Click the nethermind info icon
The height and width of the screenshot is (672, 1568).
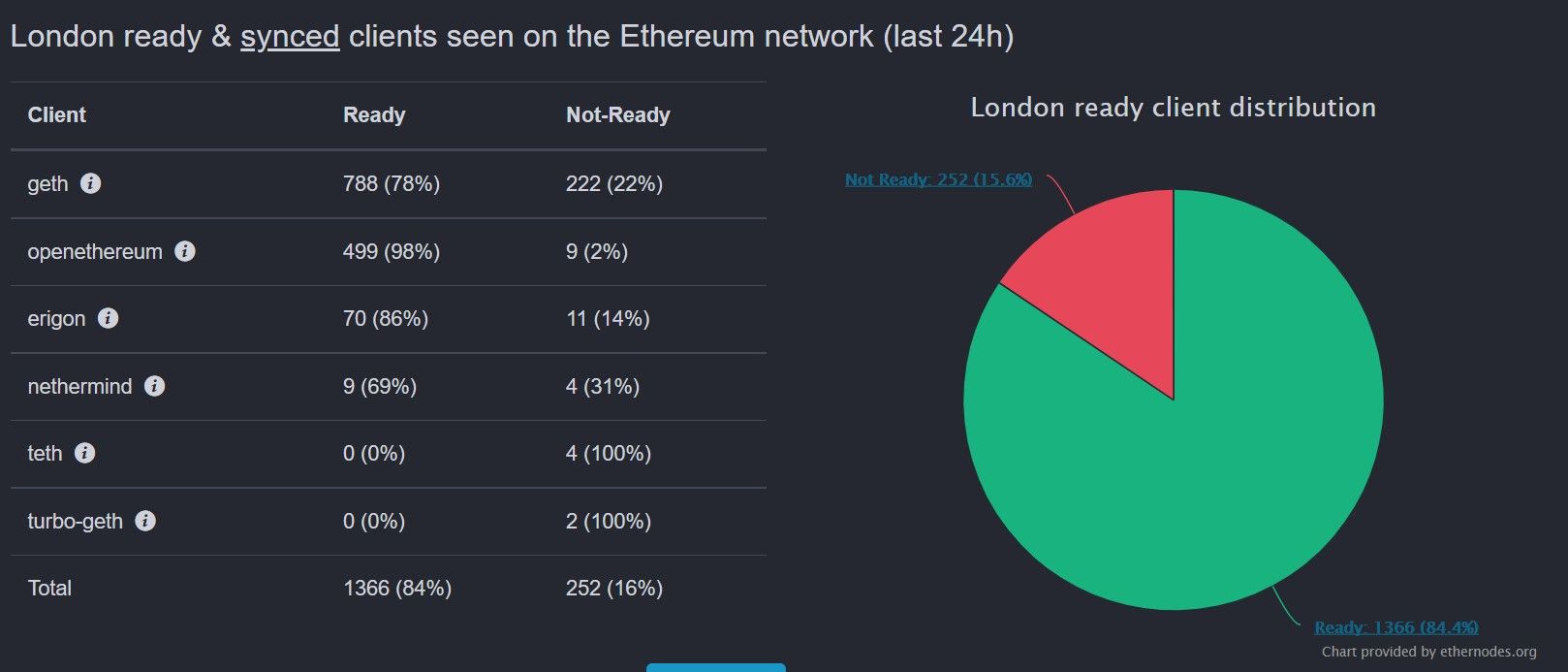pos(154,386)
